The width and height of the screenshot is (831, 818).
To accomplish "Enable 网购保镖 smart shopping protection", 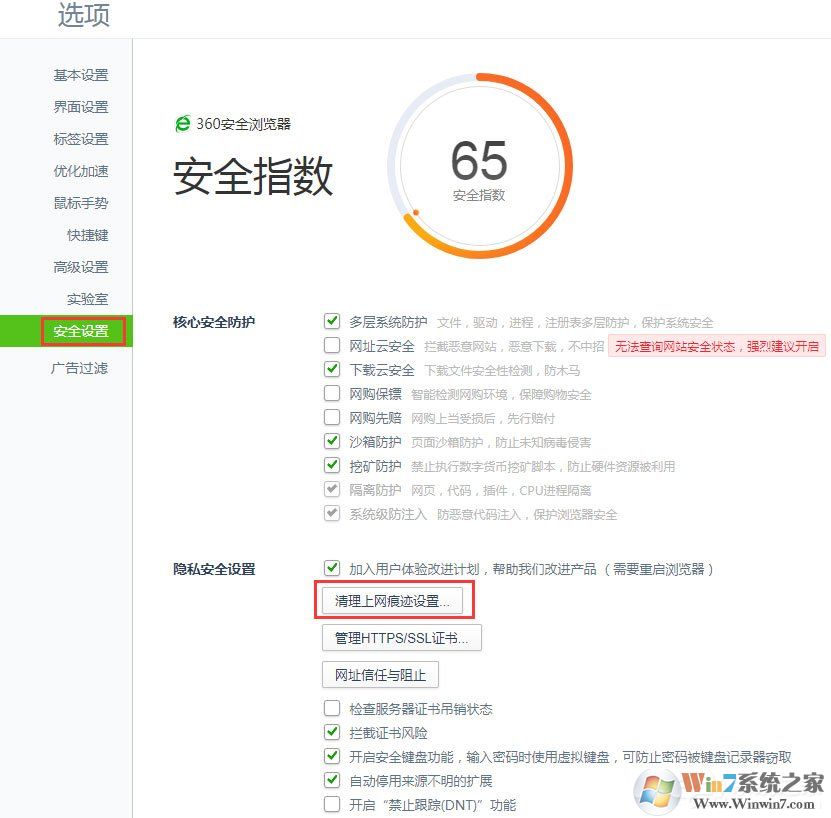I will tap(331, 393).
